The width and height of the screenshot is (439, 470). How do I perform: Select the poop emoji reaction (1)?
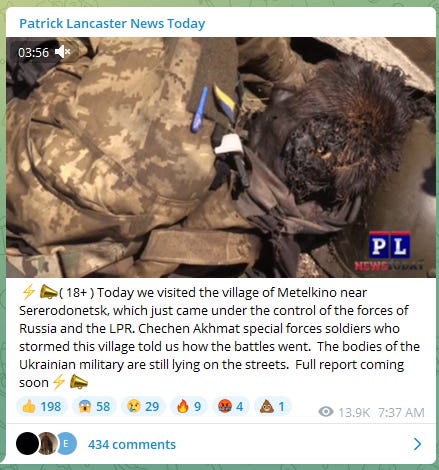(x=273, y=406)
